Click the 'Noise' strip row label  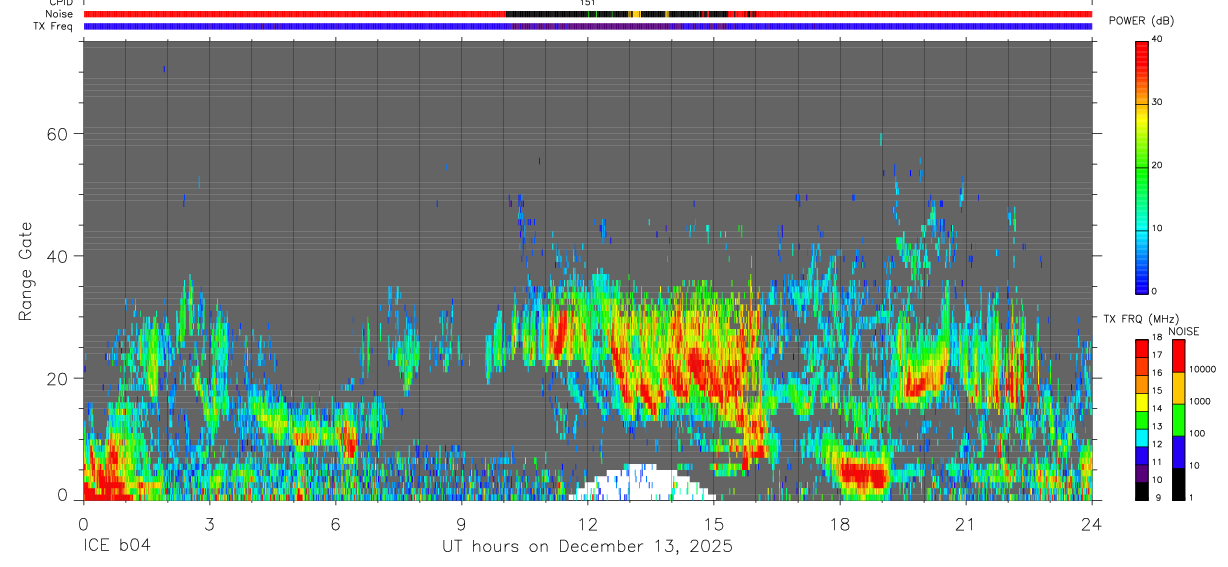click(60, 14)
